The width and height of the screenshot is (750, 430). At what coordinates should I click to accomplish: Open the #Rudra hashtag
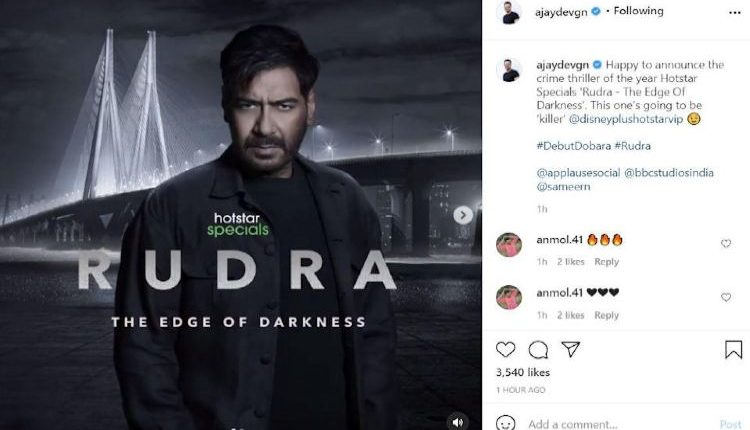click(x=632, y=146)
